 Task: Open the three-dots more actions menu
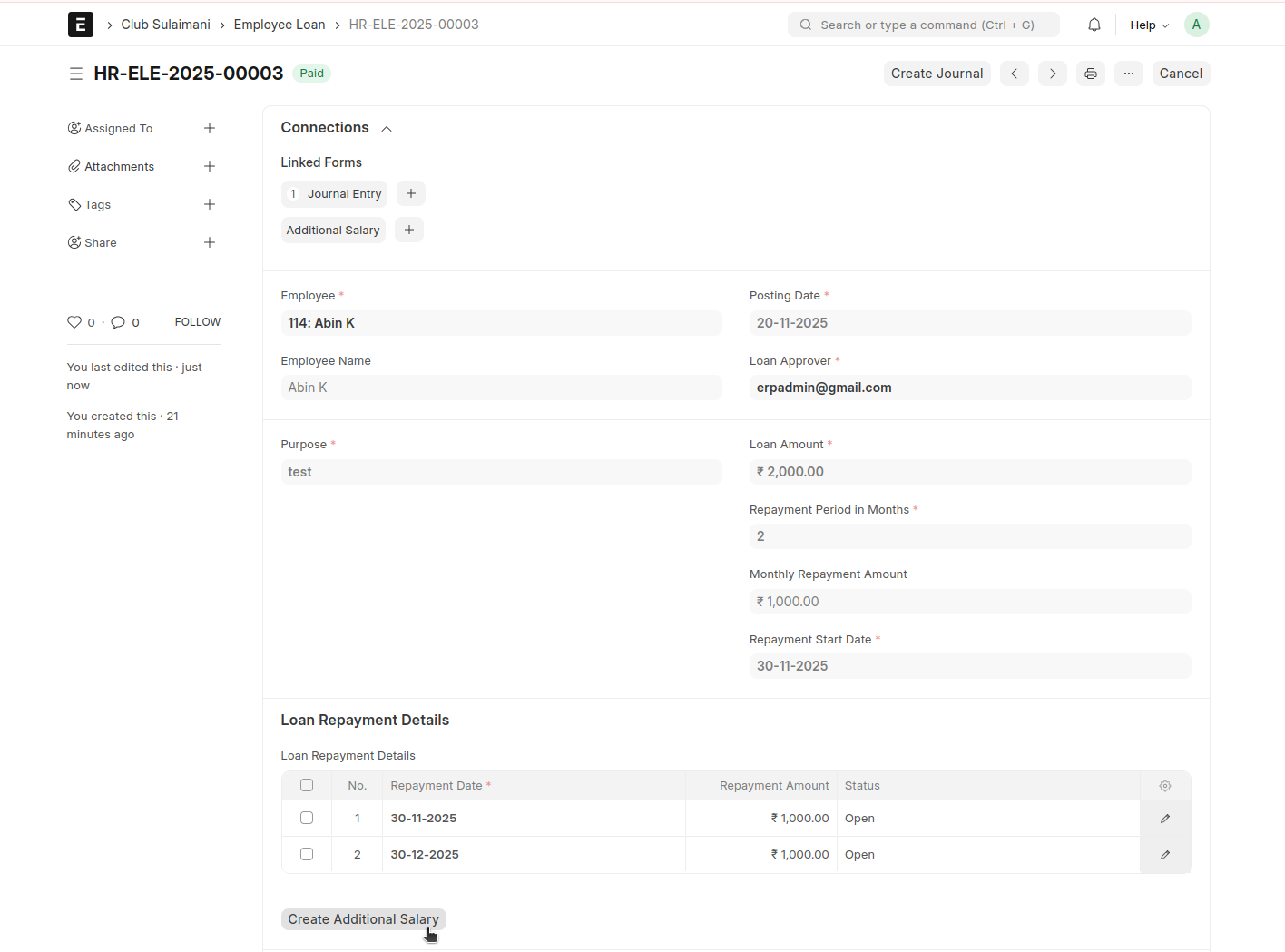(x=1128, y=74)
